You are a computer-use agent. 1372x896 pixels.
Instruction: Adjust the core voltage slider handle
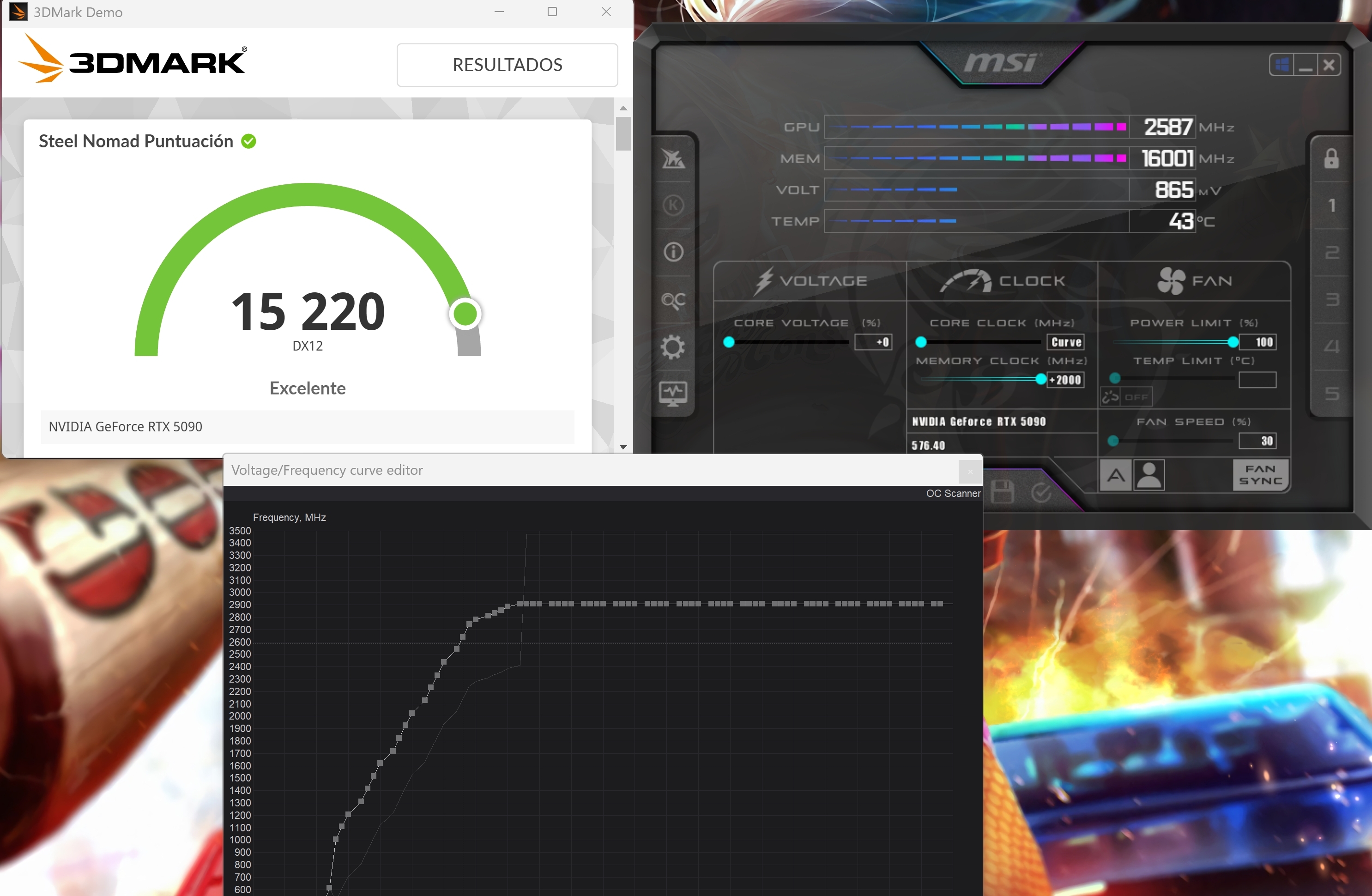(729, 342)
